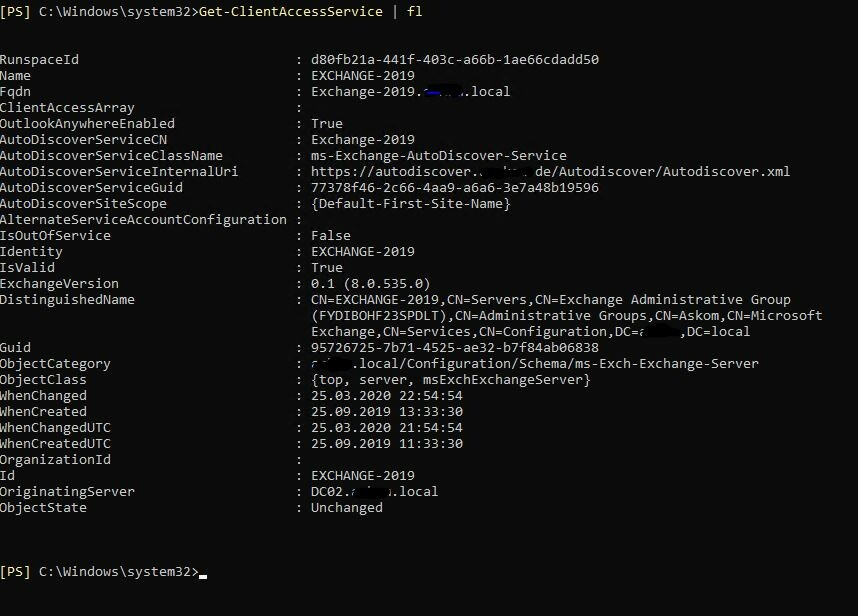Click the Guid value 95726725-7b71
Screen dimensions: 858x616
[x=455, y=348]
